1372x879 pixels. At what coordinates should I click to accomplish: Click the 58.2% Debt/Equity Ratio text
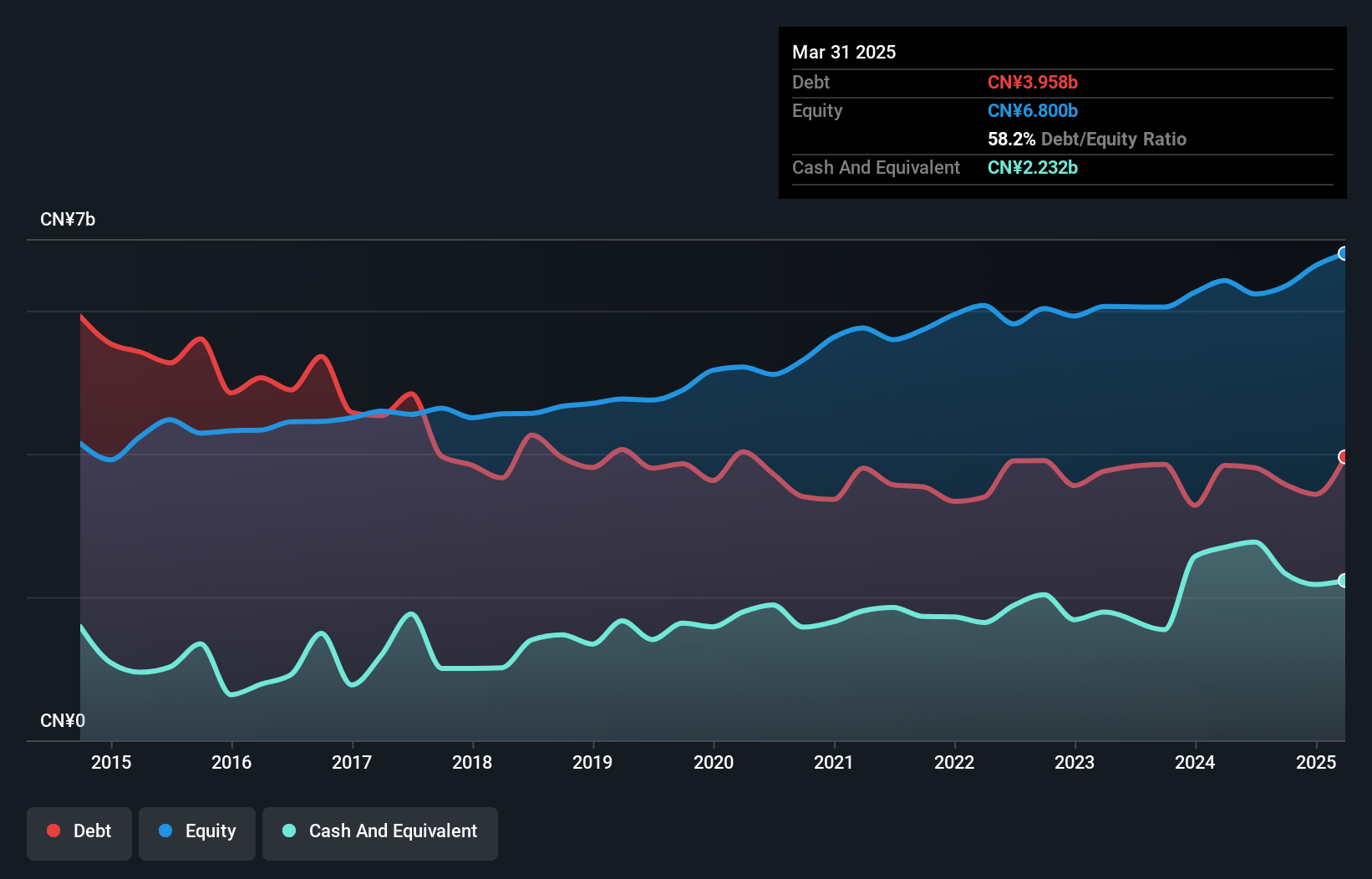click(1087, 139)
